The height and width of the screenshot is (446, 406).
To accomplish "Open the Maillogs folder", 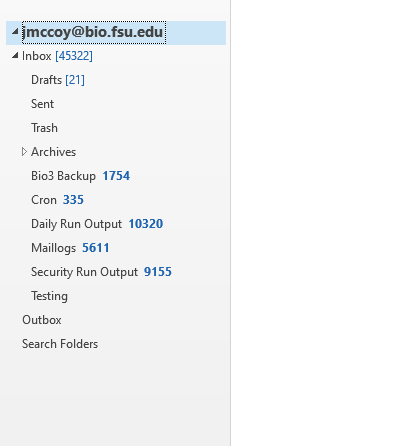I will pyautogui.click(x=70, y=248).
